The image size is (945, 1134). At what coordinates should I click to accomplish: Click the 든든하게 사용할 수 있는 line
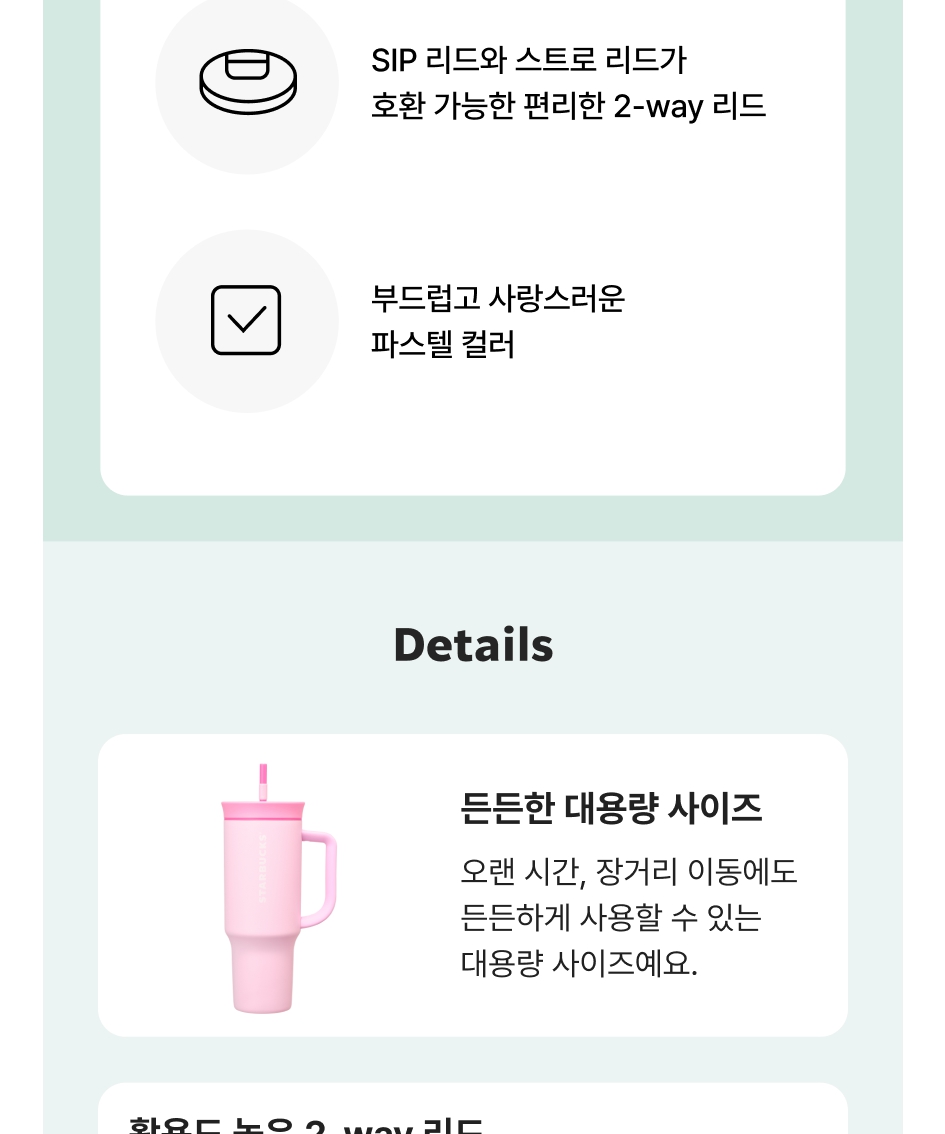pyautogui.click(x=611, y=917)
